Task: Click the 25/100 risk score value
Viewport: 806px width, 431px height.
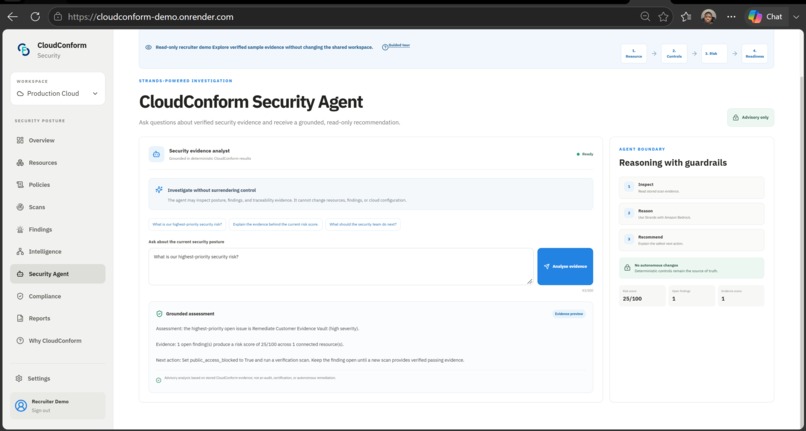Action: [x=632, y=299]
